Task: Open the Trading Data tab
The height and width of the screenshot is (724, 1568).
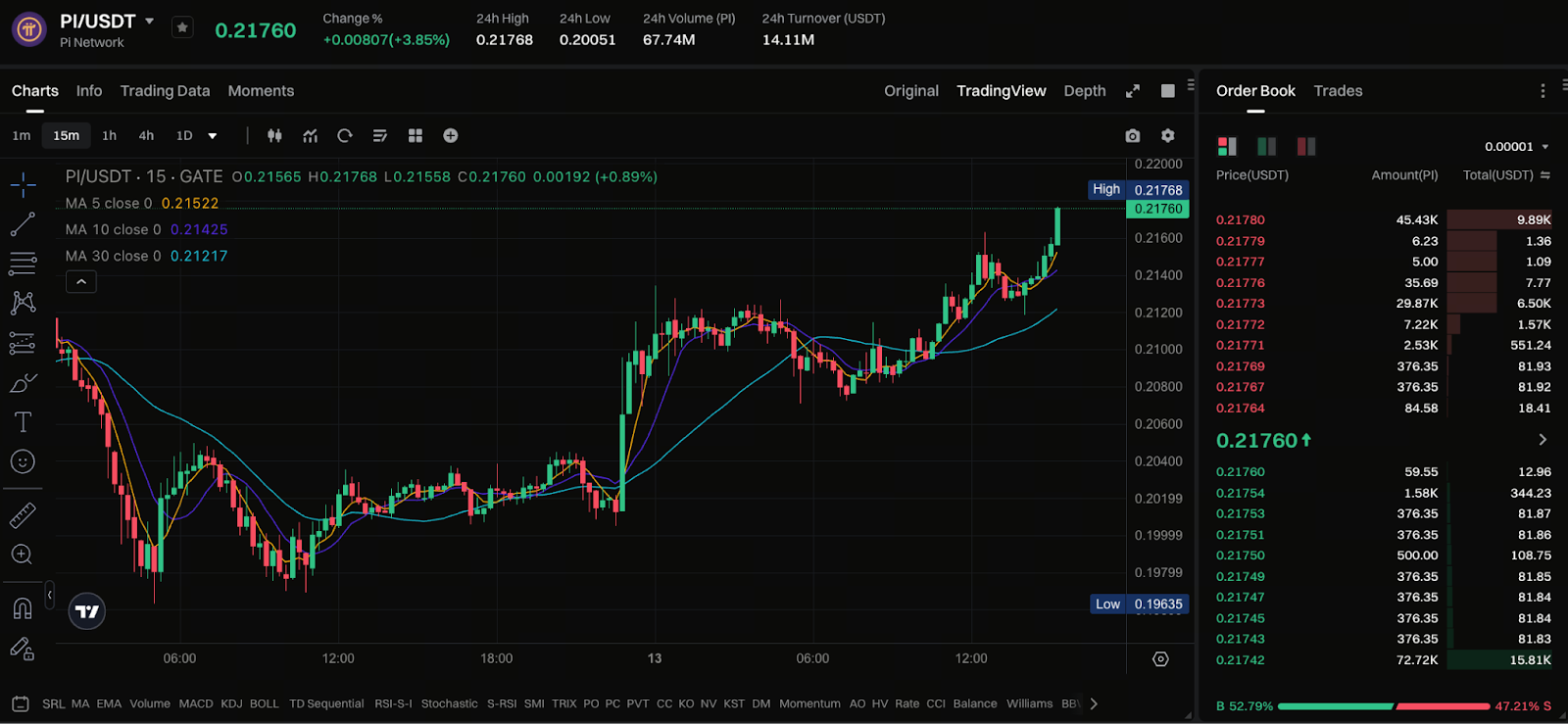Action: (x=165, y=91)
